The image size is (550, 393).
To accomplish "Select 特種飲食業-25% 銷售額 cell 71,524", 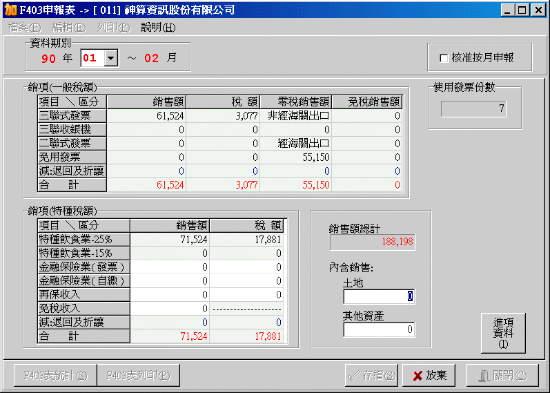I will pos(170,240).
